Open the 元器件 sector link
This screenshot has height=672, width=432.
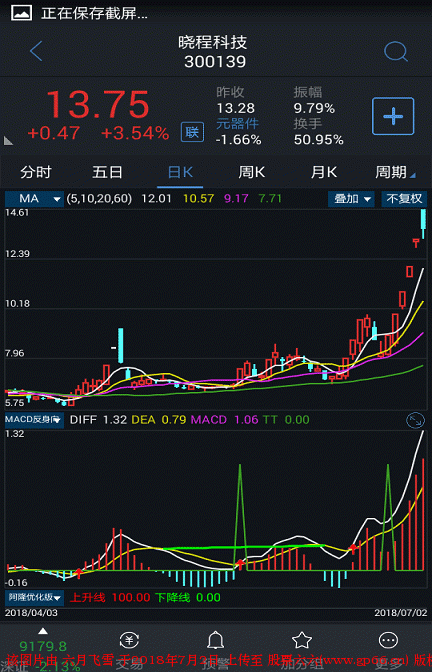[237, 123]
